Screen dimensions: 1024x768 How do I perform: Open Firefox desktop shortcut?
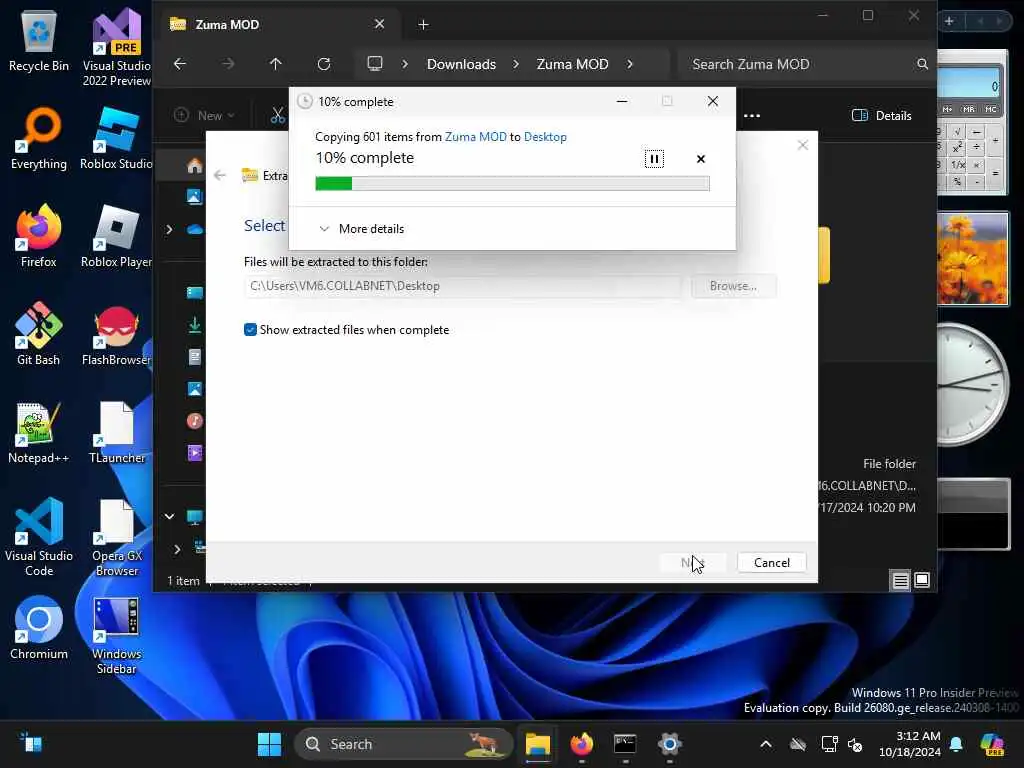[39, 235]
